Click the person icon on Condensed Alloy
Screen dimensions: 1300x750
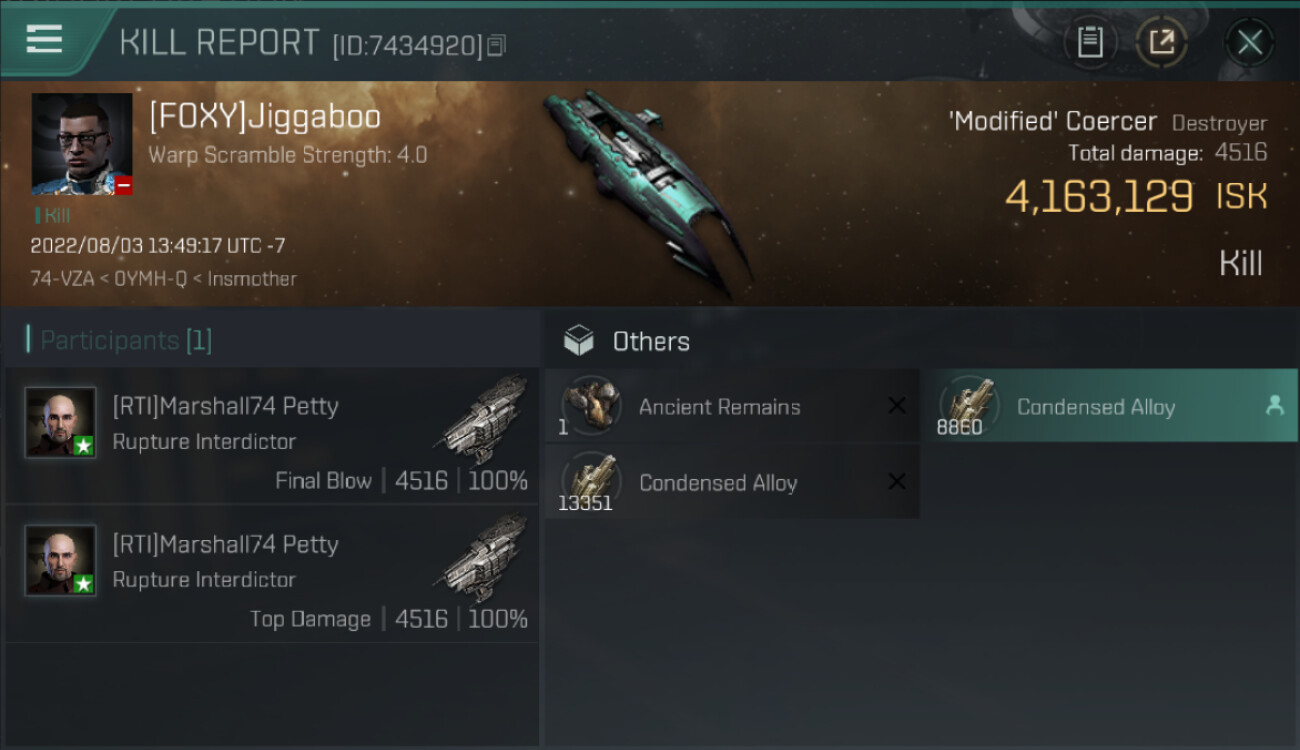(1274, 405)
